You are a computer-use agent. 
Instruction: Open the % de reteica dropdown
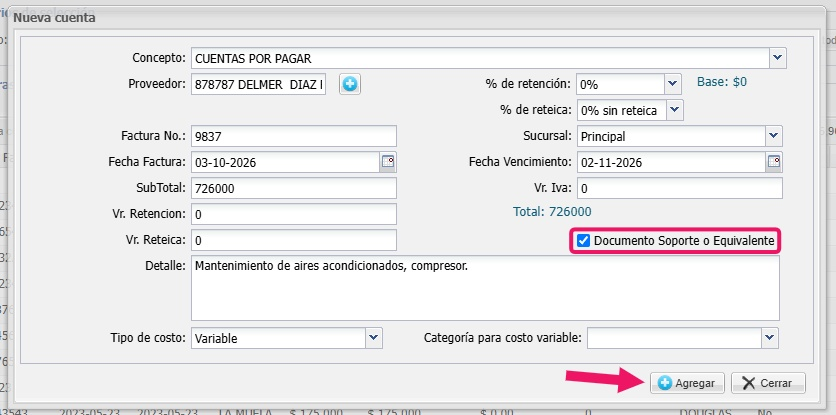pos(674,110)
